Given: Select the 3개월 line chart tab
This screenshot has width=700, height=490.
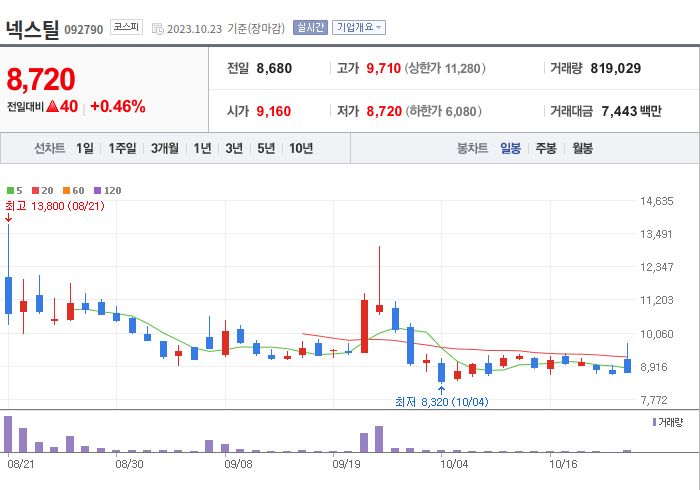Looking at the screenshot, I should coord(165,148).
